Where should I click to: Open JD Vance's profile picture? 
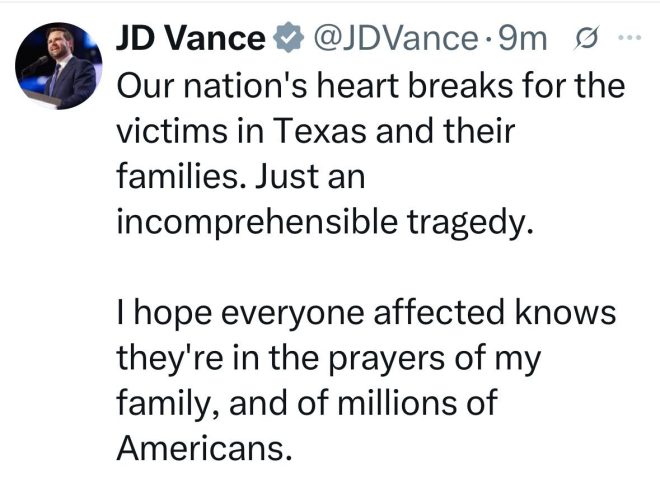58,66
